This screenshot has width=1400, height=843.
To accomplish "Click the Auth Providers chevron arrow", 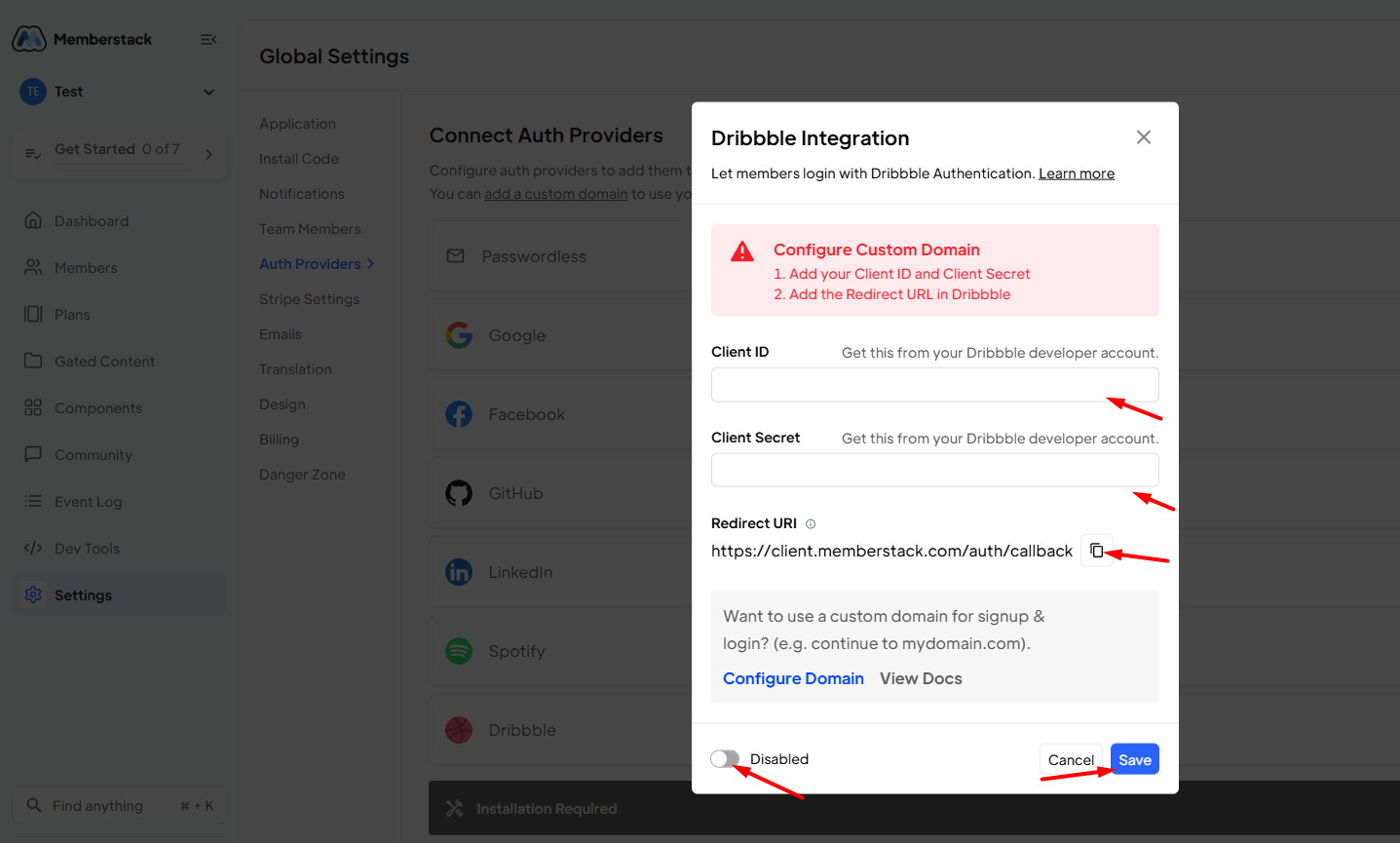I will (x=371, y=264).
